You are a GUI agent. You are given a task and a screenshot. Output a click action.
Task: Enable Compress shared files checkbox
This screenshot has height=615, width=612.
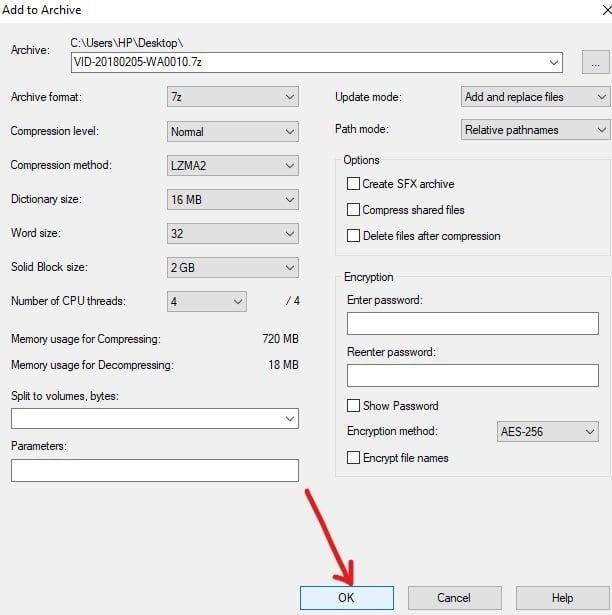[x=353, y=209]
